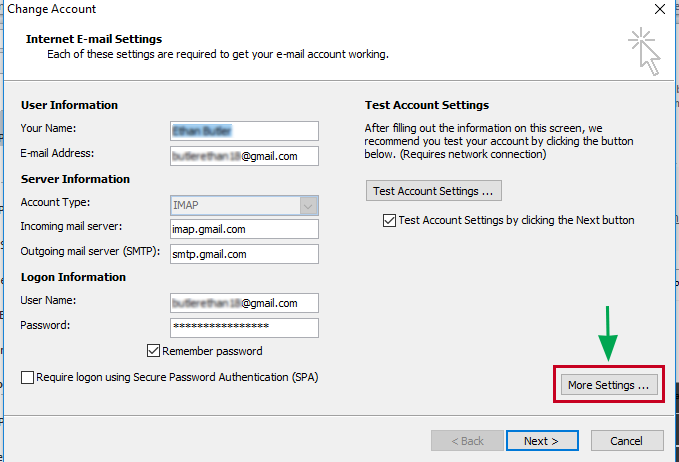Screen dimensions: 679x462
Task: Click the Incoming mail server label
Action: click(x=71, y=226)
